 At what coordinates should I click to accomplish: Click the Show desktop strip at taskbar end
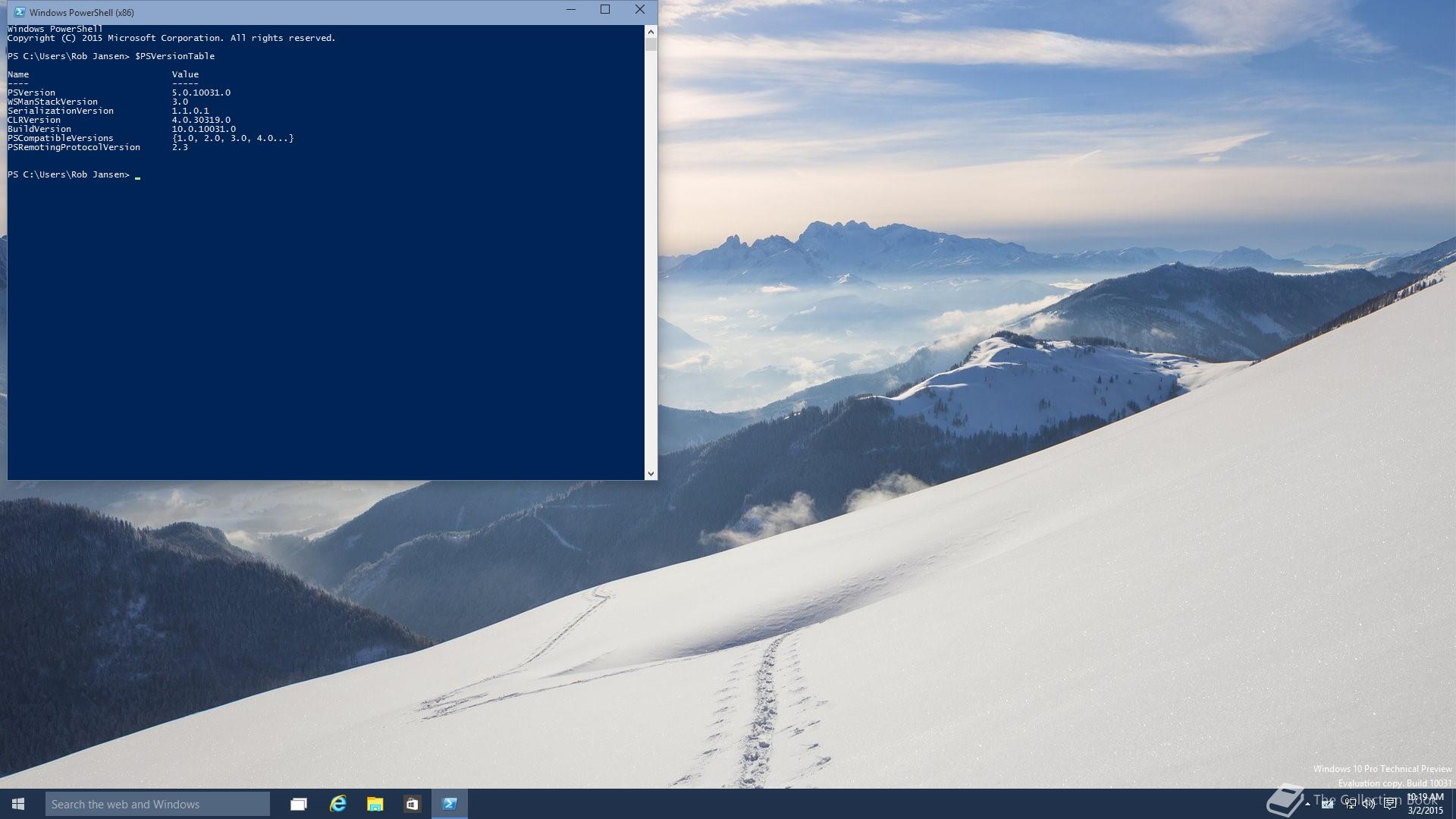coord(1453,804)
